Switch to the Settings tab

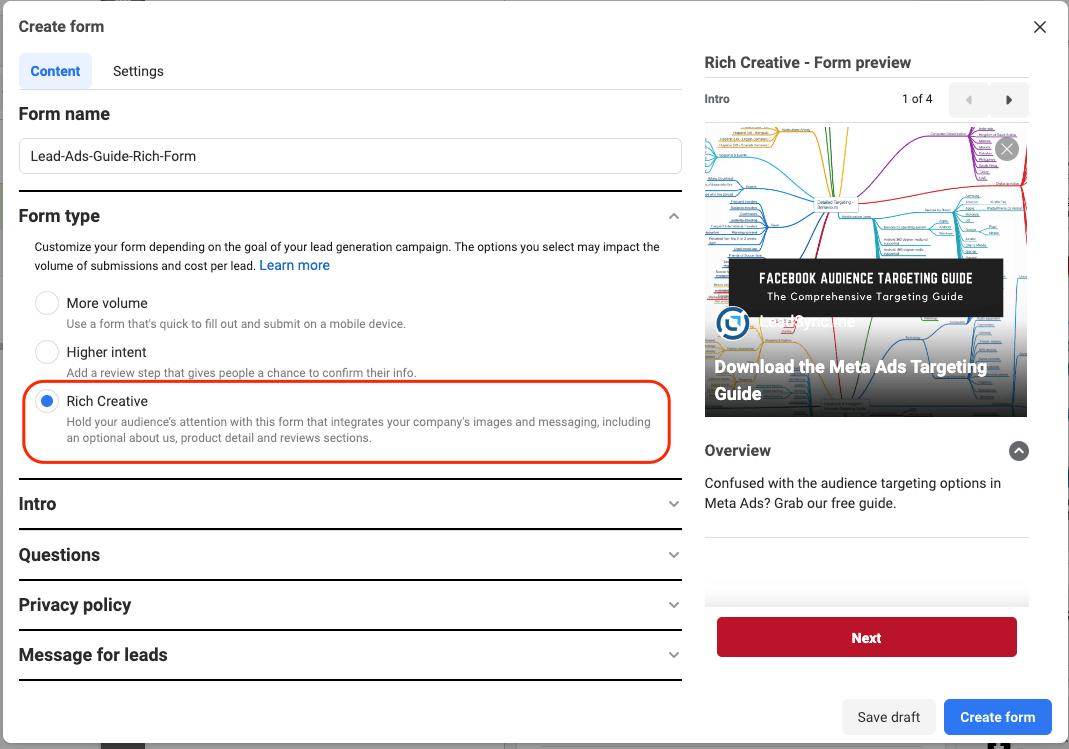pyautogui.click(x=138, y=71)
